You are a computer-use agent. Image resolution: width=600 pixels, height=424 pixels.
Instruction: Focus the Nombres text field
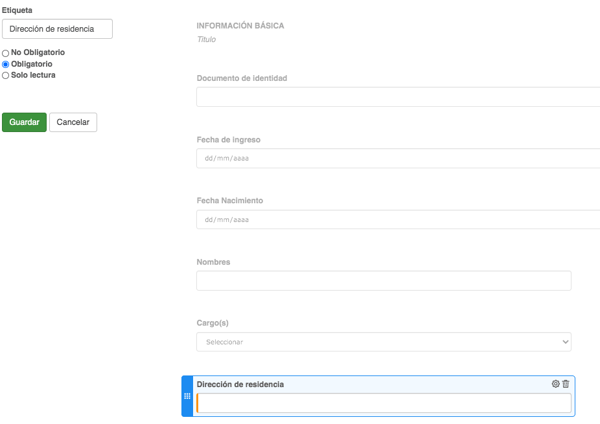pos(384,280)
